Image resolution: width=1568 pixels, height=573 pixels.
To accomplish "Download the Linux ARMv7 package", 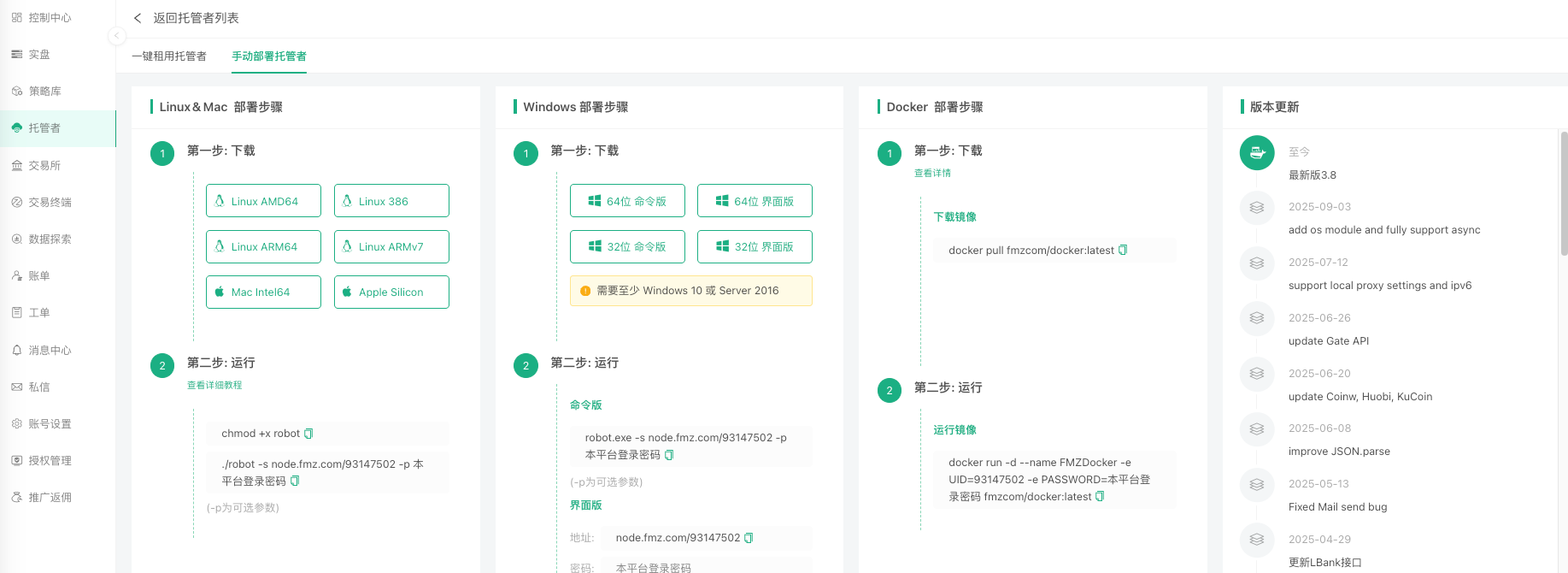I will 391,246.
